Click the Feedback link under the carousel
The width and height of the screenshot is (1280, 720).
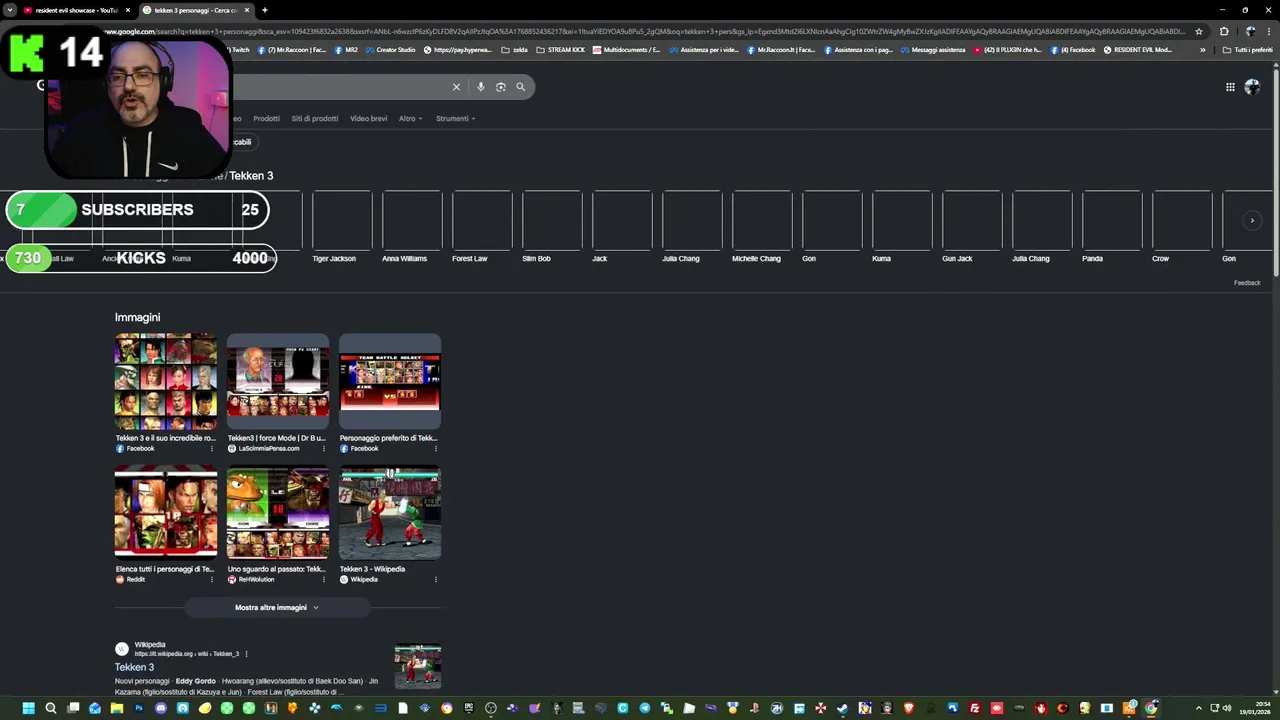1247,283
